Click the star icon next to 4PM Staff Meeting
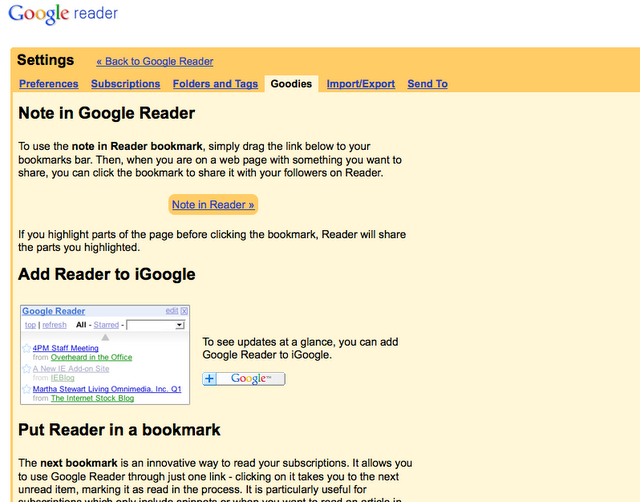640x502 pixels. pyautogui.click(x=27, y=348)
